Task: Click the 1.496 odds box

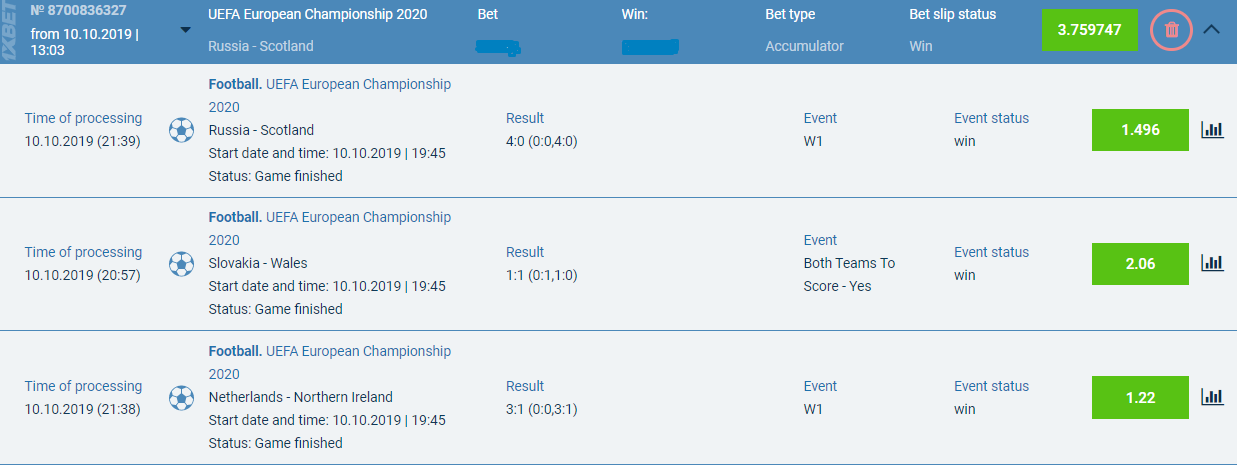Action: pos(1139,130)
